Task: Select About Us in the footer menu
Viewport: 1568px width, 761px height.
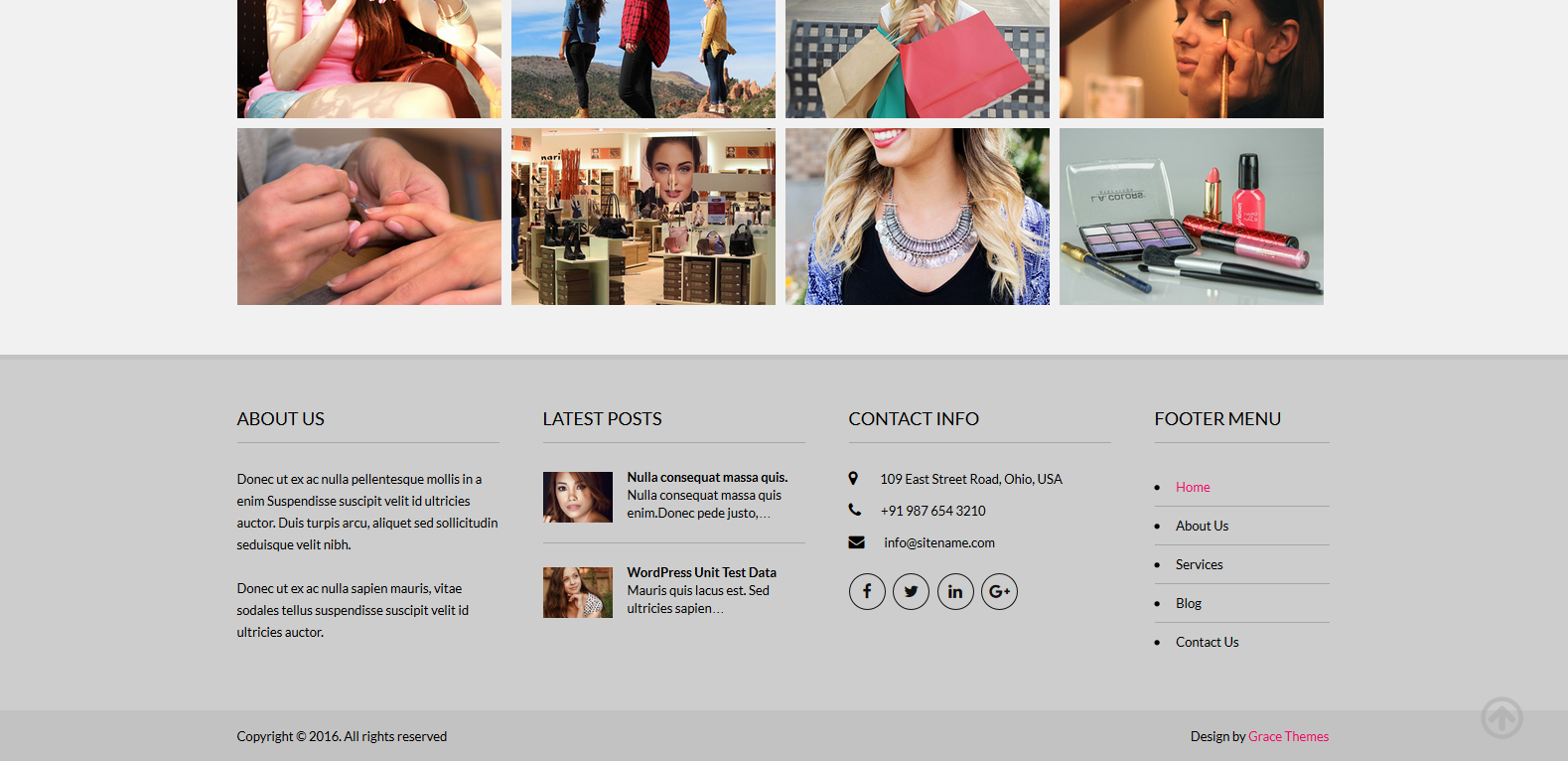Action: [1202, 526]
